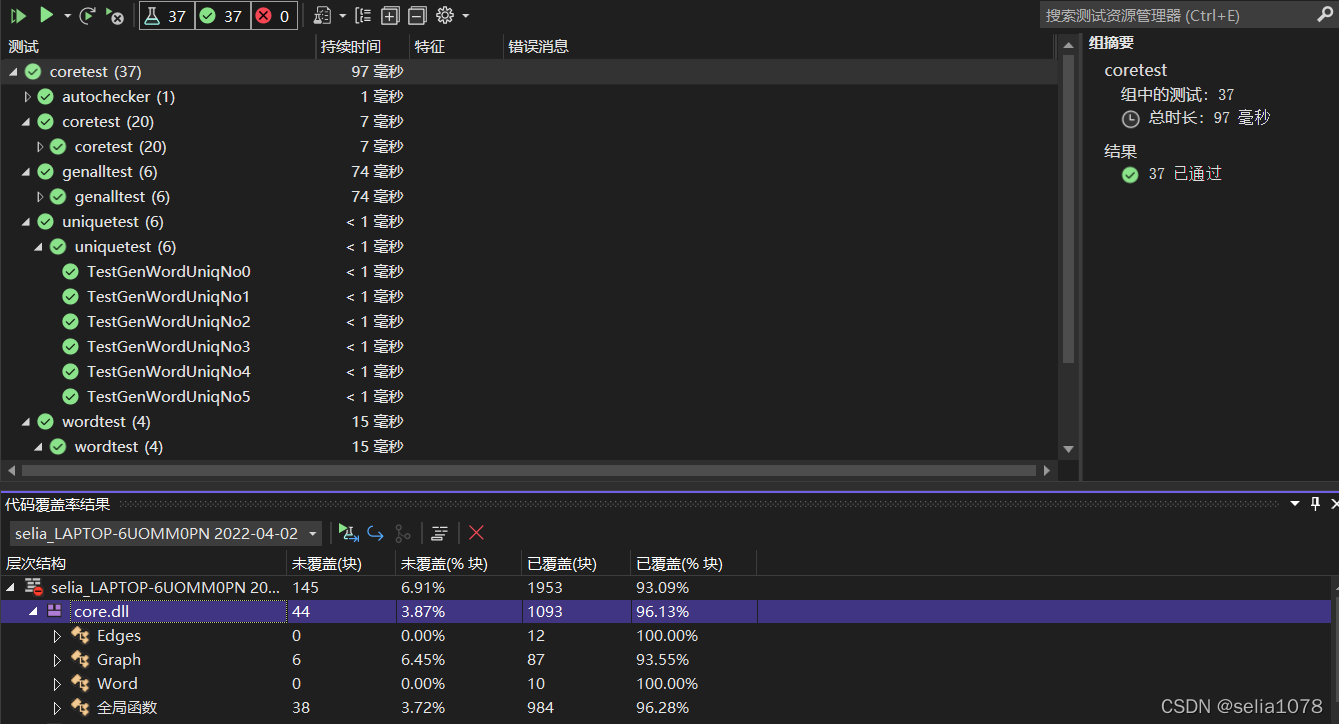
Task: Expand the Edges class node
Action: (x=57, y=636)
